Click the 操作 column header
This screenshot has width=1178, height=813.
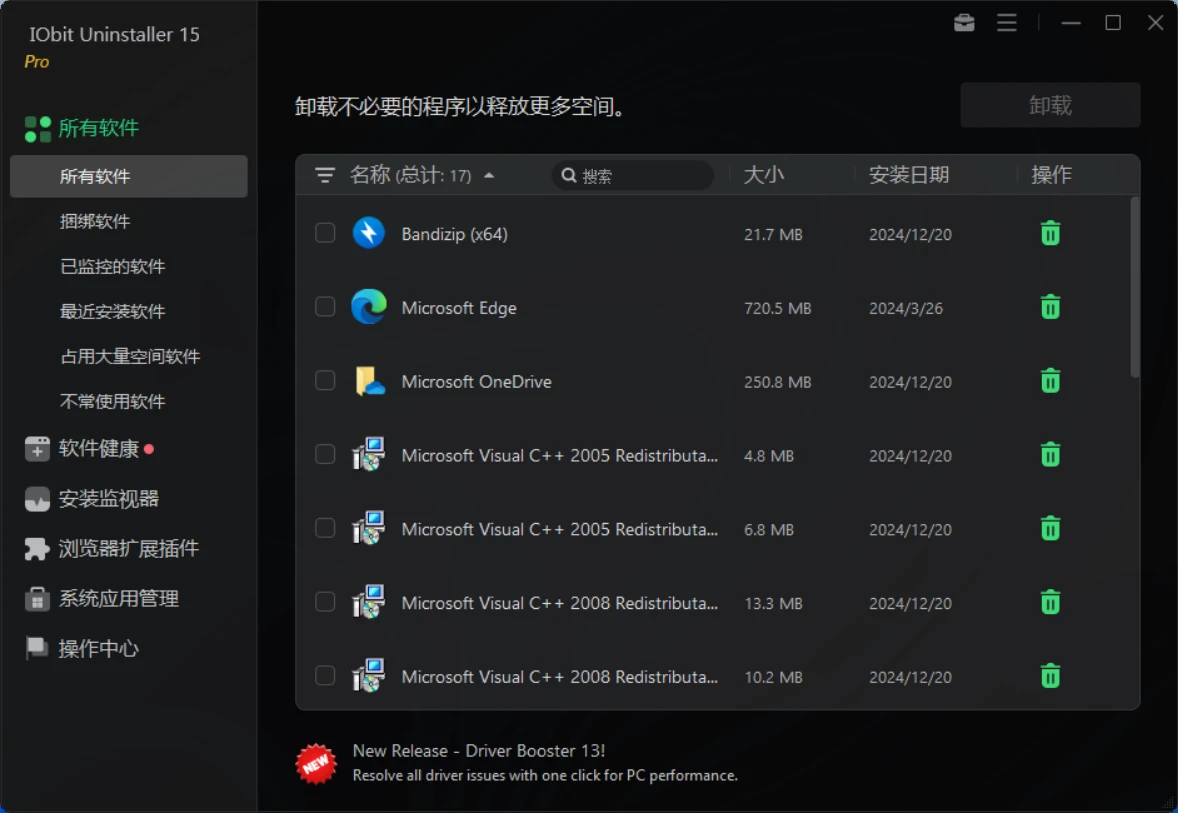[1051, 175]
